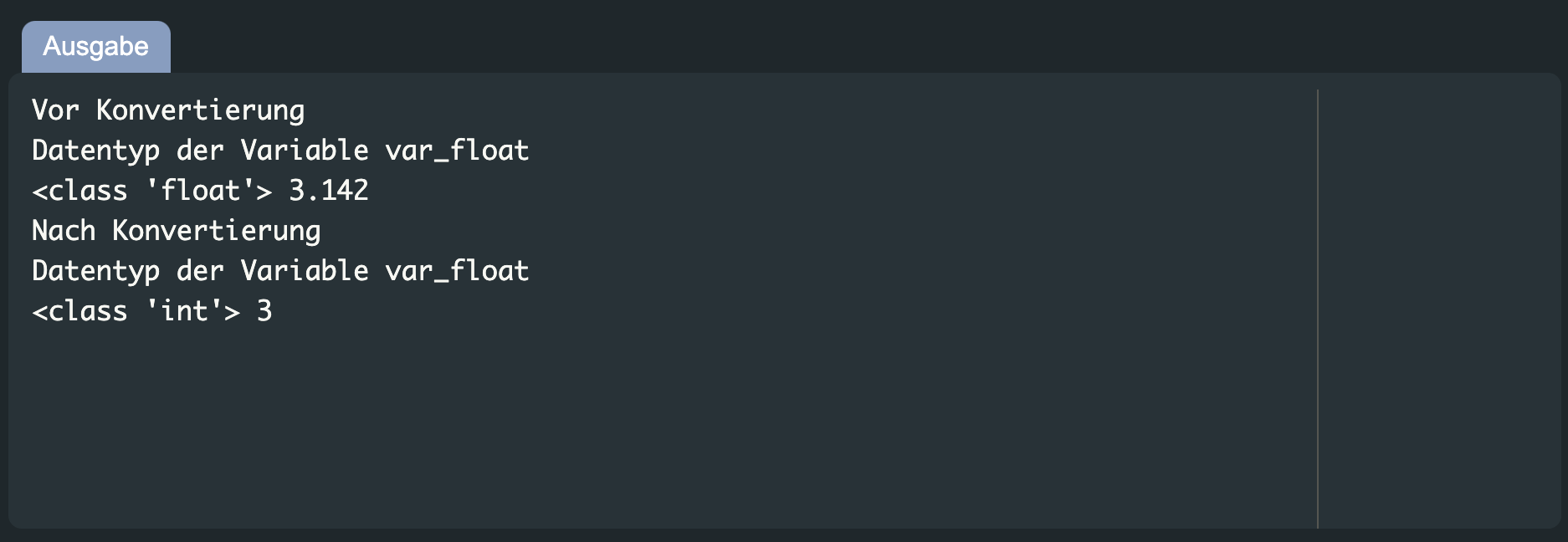The height and width of the screenshot is (542, 1568).
Task: Click the first Datentyp der Variable var_float line
Action: click(x=279, y=150)
